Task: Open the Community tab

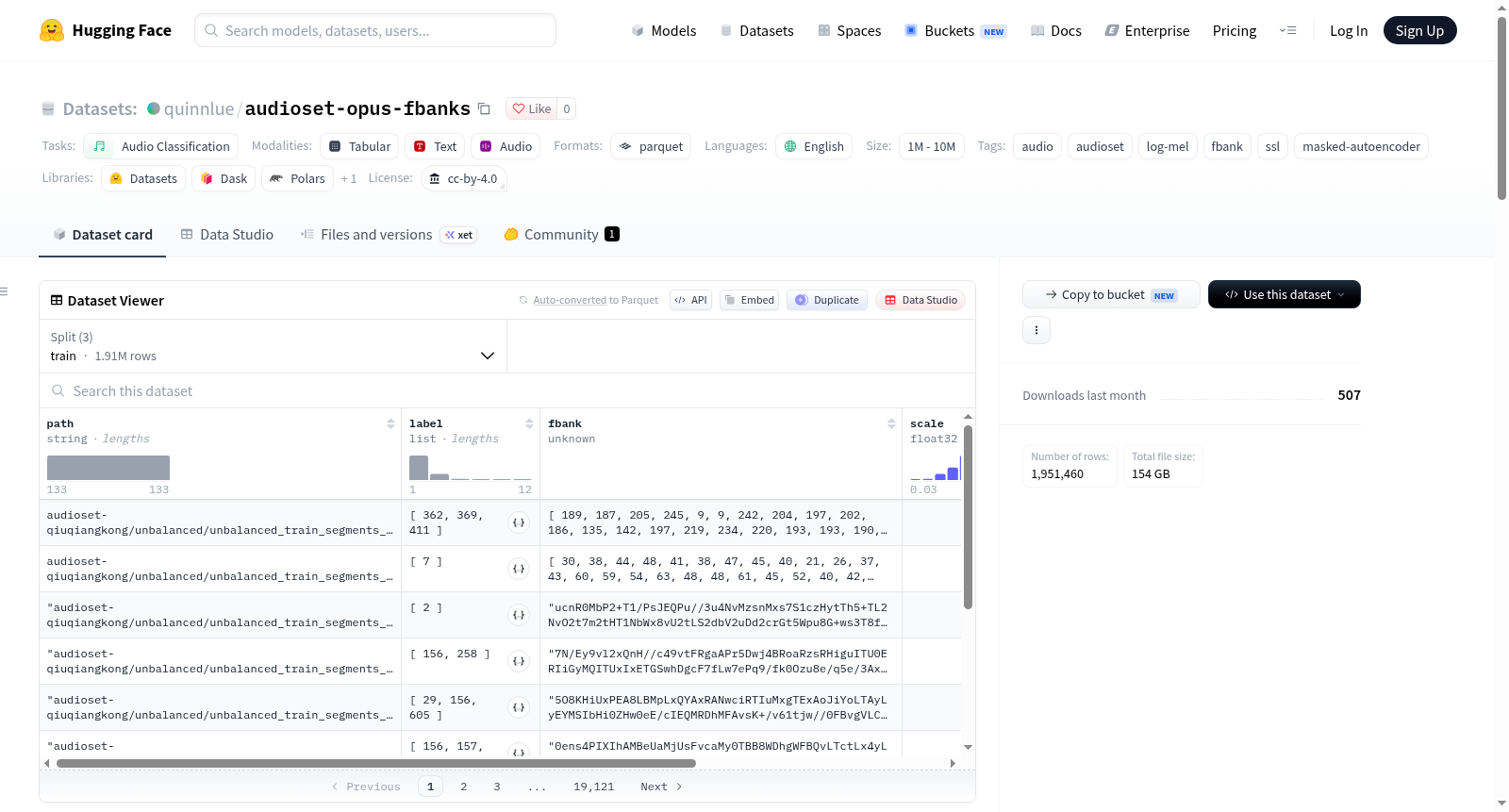Action: point(561,235)
